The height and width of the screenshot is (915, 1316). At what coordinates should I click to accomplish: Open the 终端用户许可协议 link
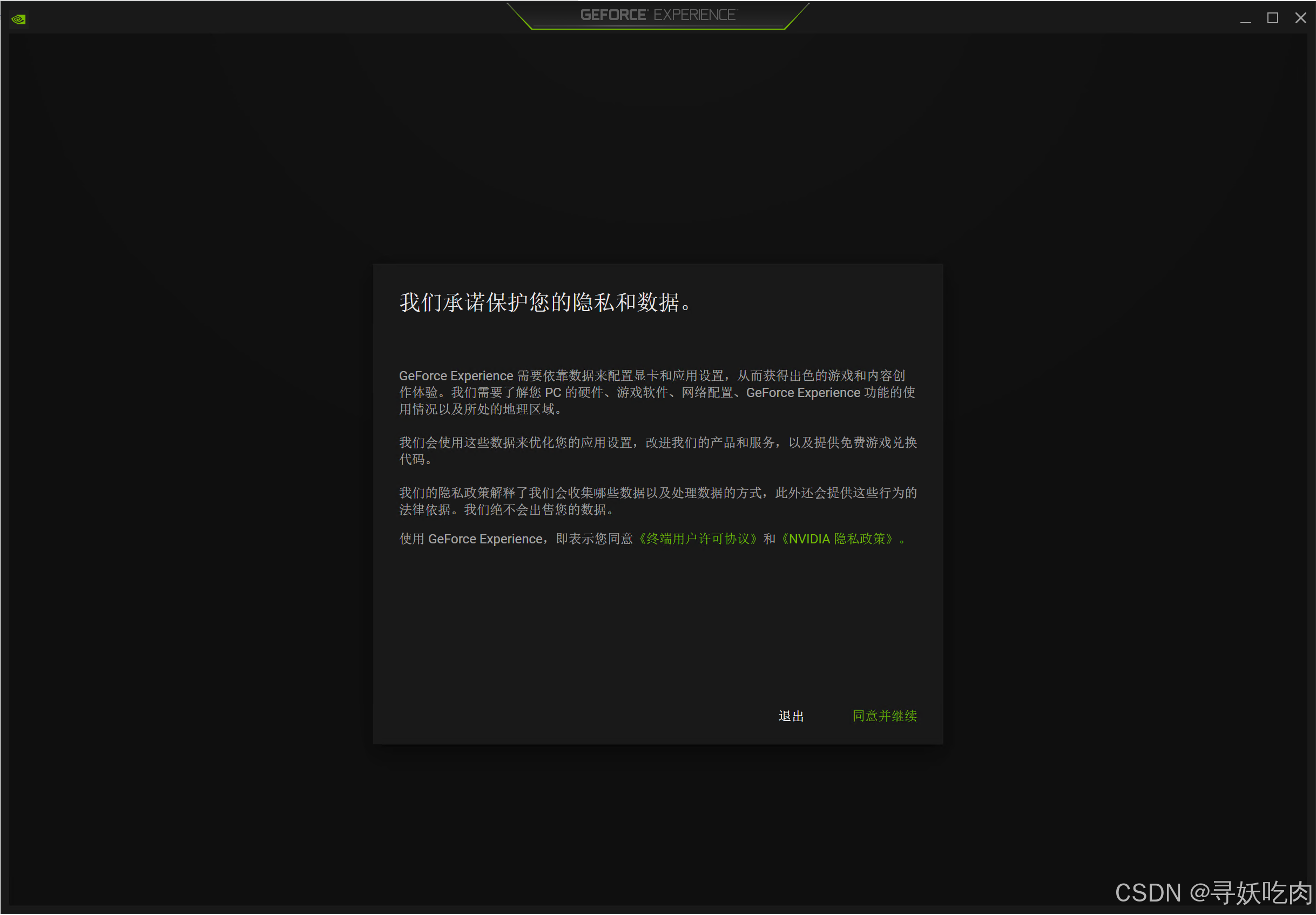point(698,539)
